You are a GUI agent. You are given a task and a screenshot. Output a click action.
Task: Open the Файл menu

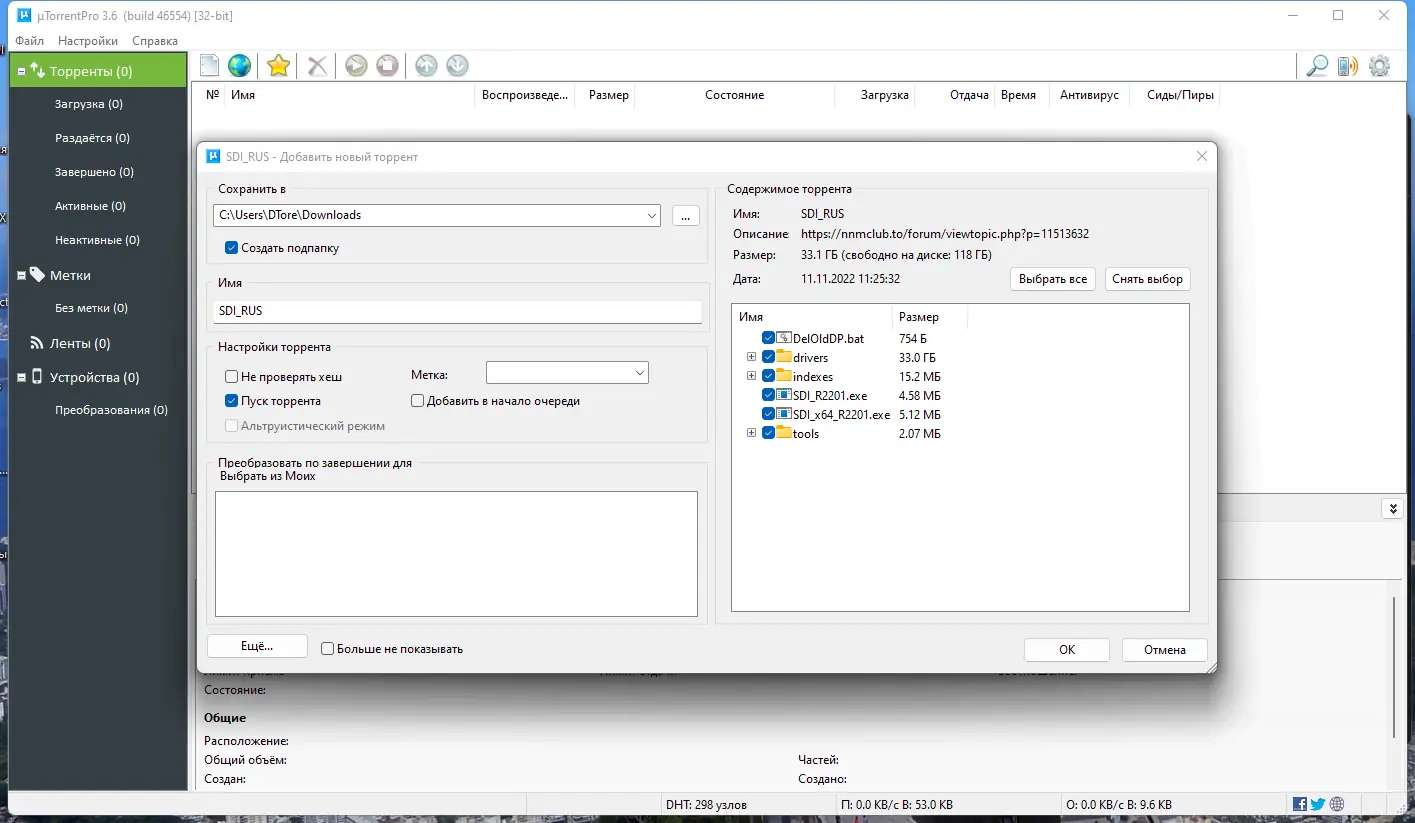[29, 41]
